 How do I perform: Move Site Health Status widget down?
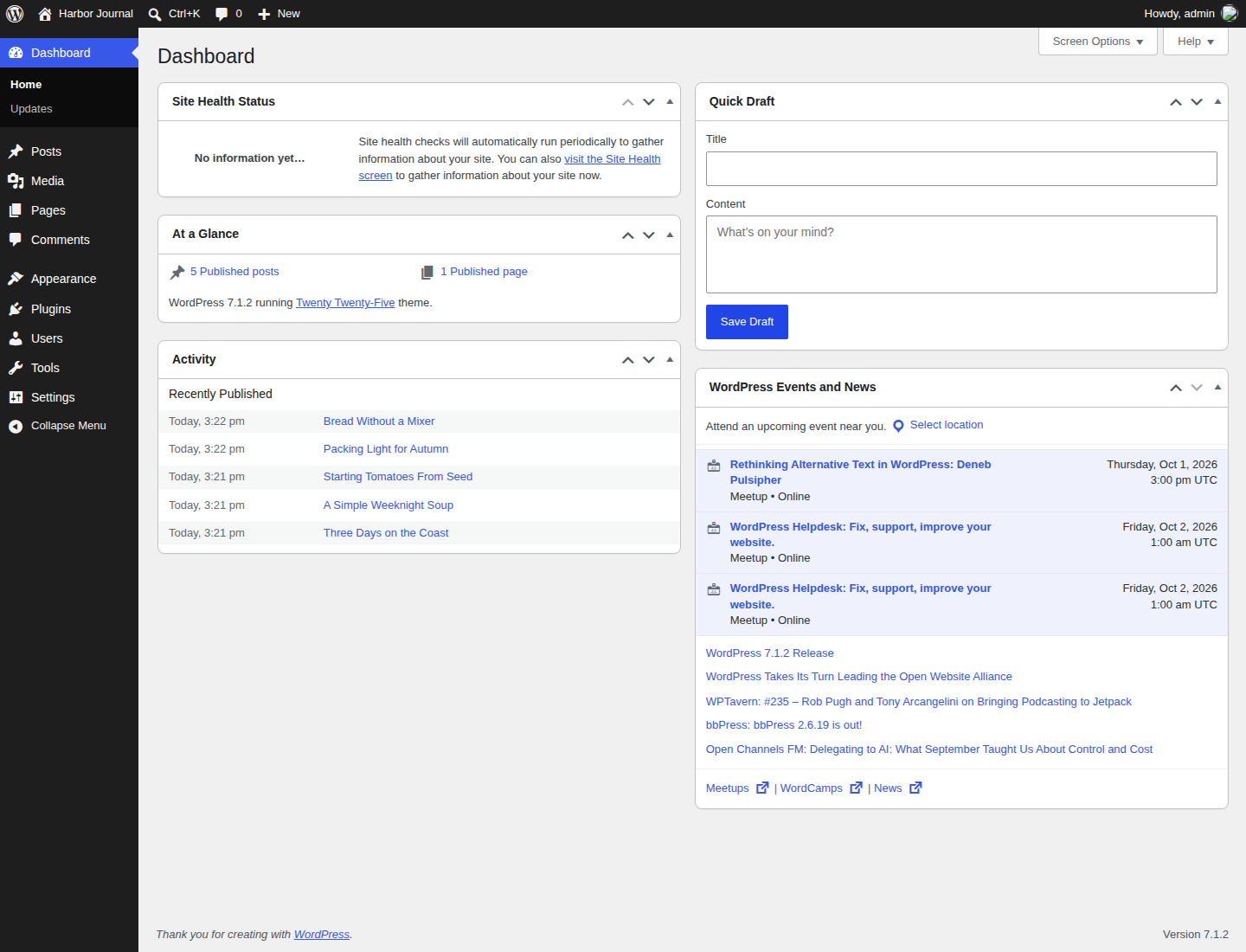click(649, 102)
